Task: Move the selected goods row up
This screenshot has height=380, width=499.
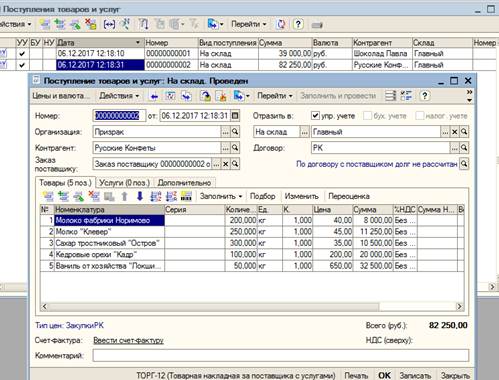Action: tap(124, 196)
